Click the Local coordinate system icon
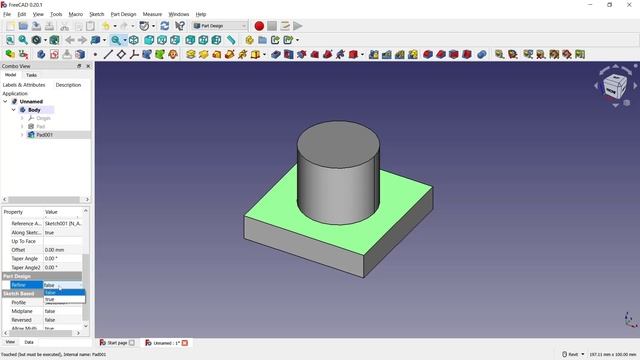The height and width of the screenshot is (360, 640). (x=134, y=54)
